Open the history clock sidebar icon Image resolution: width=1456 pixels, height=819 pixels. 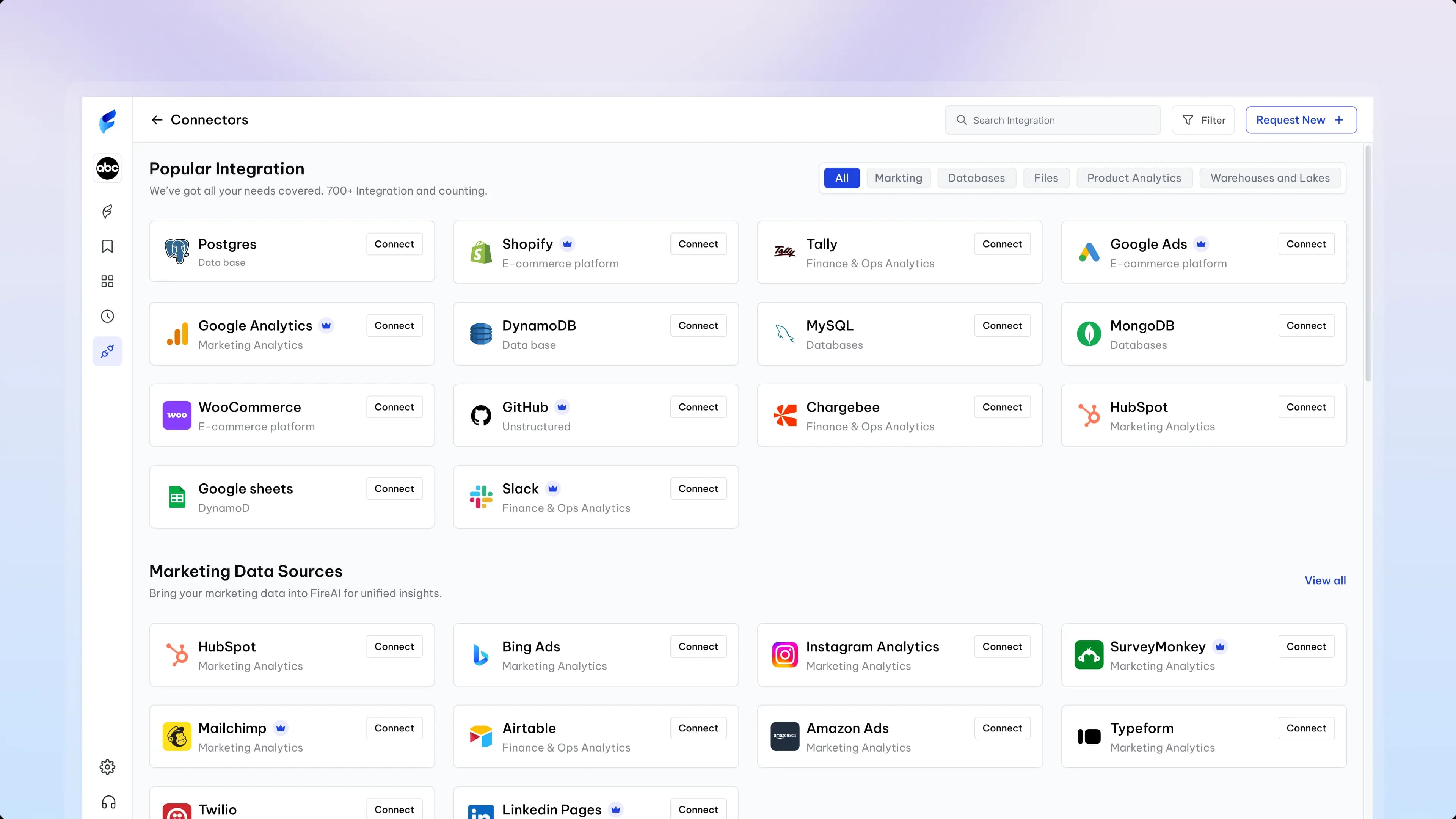click(107, 317)
